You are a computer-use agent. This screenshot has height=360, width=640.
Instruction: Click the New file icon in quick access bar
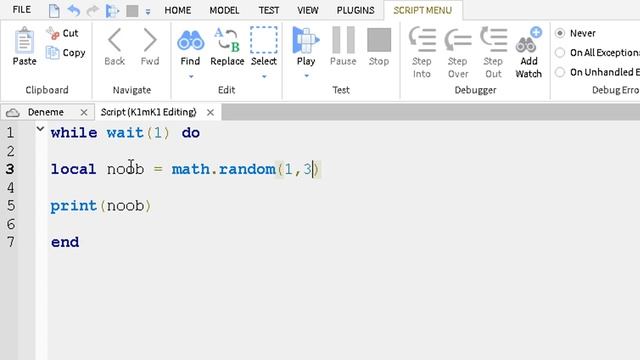(x=54, y=11)
